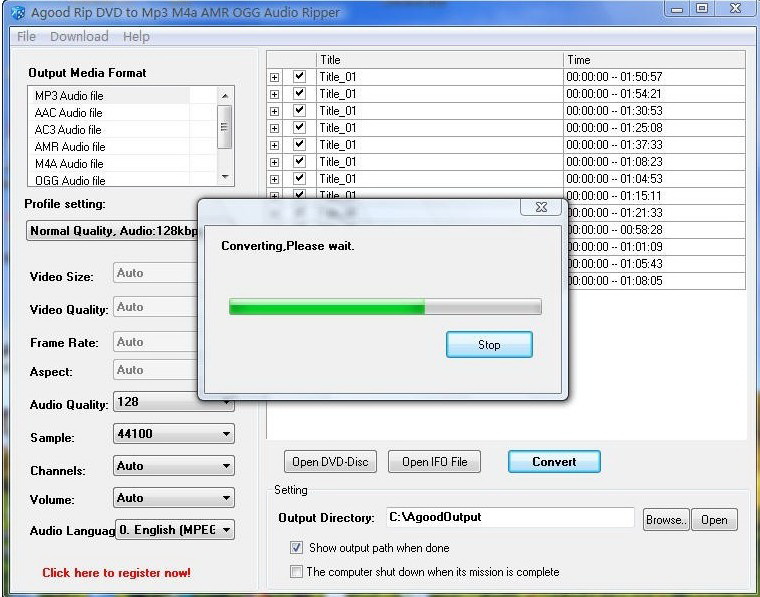
Task: Expand the title row lasting 01:37:33
Action: click(x=274, y=145)
